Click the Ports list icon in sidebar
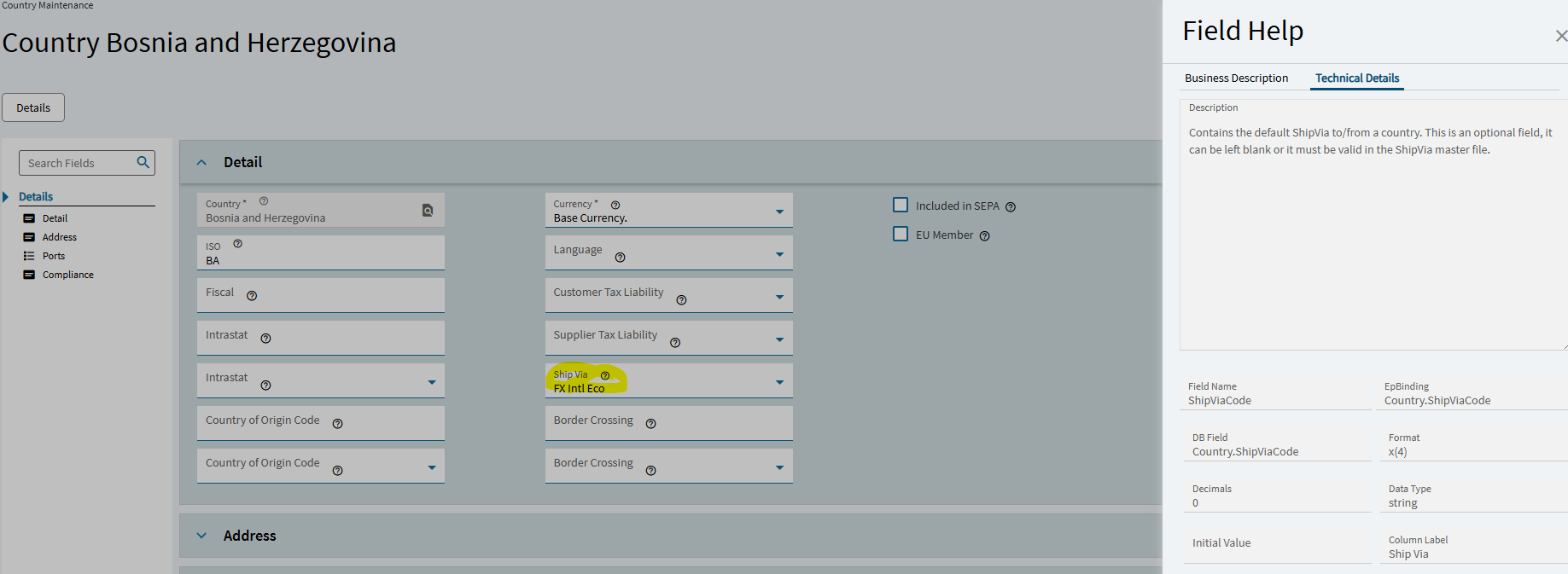This screenshot has height=574, width=1568. click(29, 256)
